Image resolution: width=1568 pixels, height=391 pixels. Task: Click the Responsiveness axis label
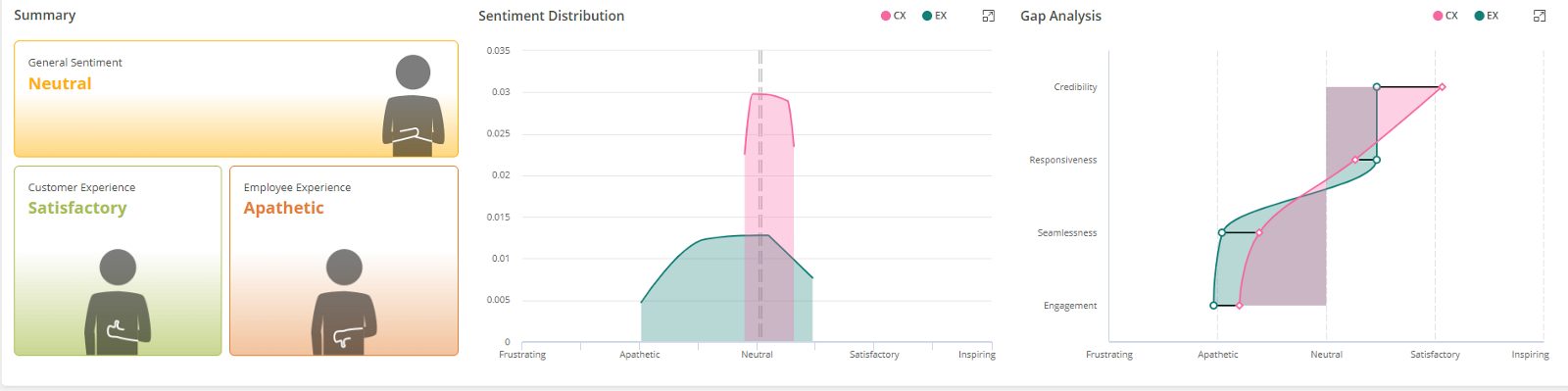pos(1062,160)
